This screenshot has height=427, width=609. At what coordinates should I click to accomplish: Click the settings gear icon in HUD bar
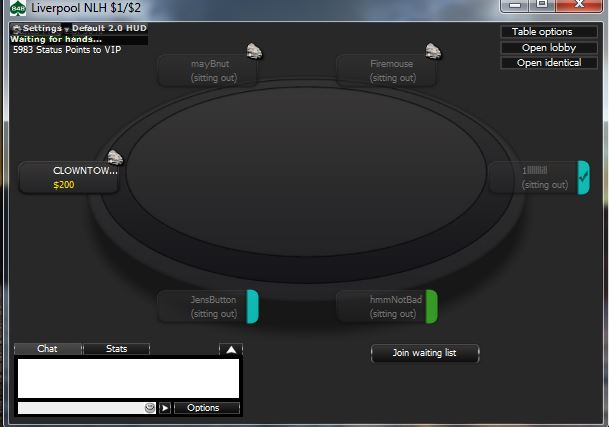pos(17,28)
